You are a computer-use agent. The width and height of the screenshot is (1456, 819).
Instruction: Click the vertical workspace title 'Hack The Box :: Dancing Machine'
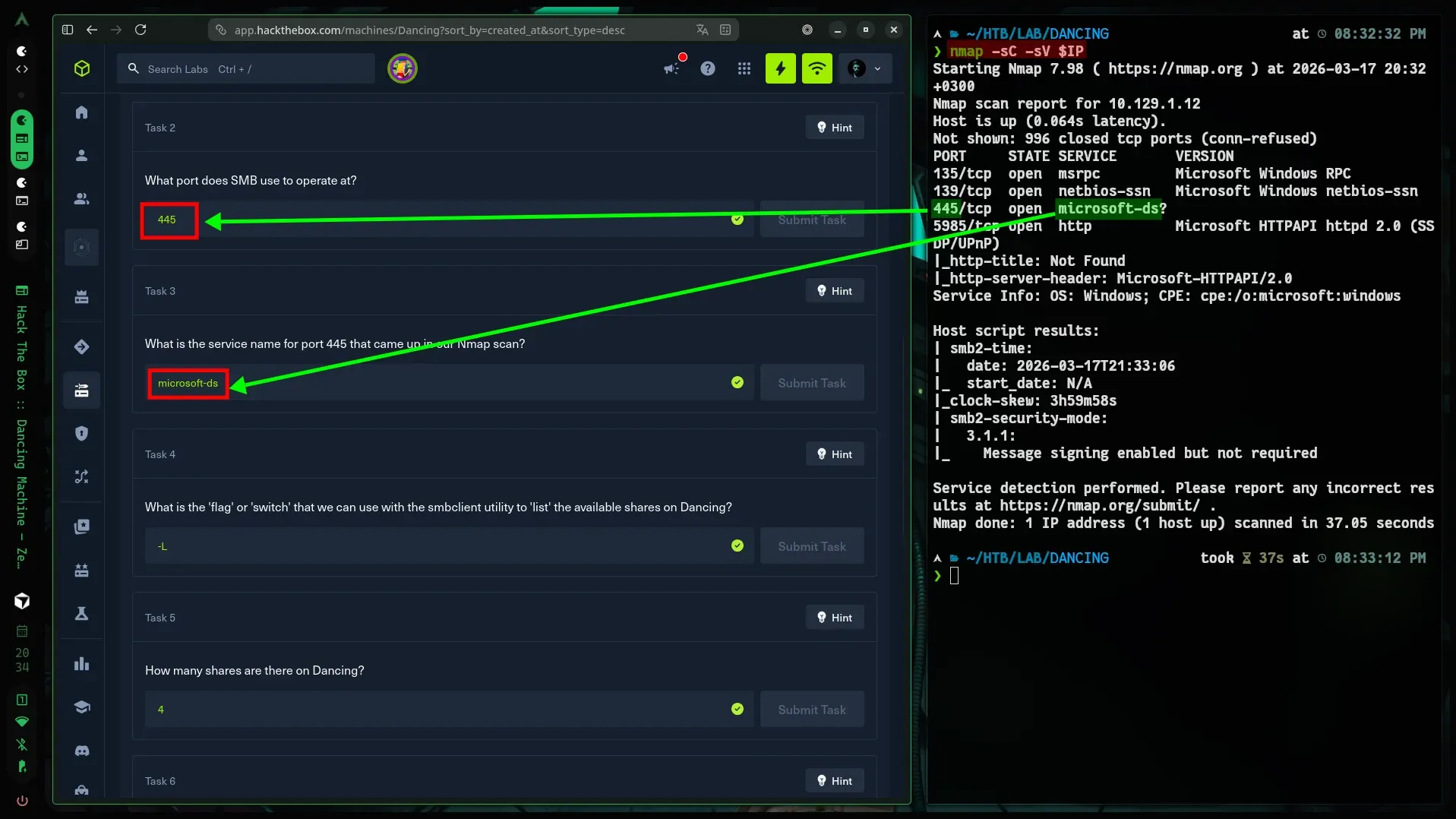click(x=22, y=437)
